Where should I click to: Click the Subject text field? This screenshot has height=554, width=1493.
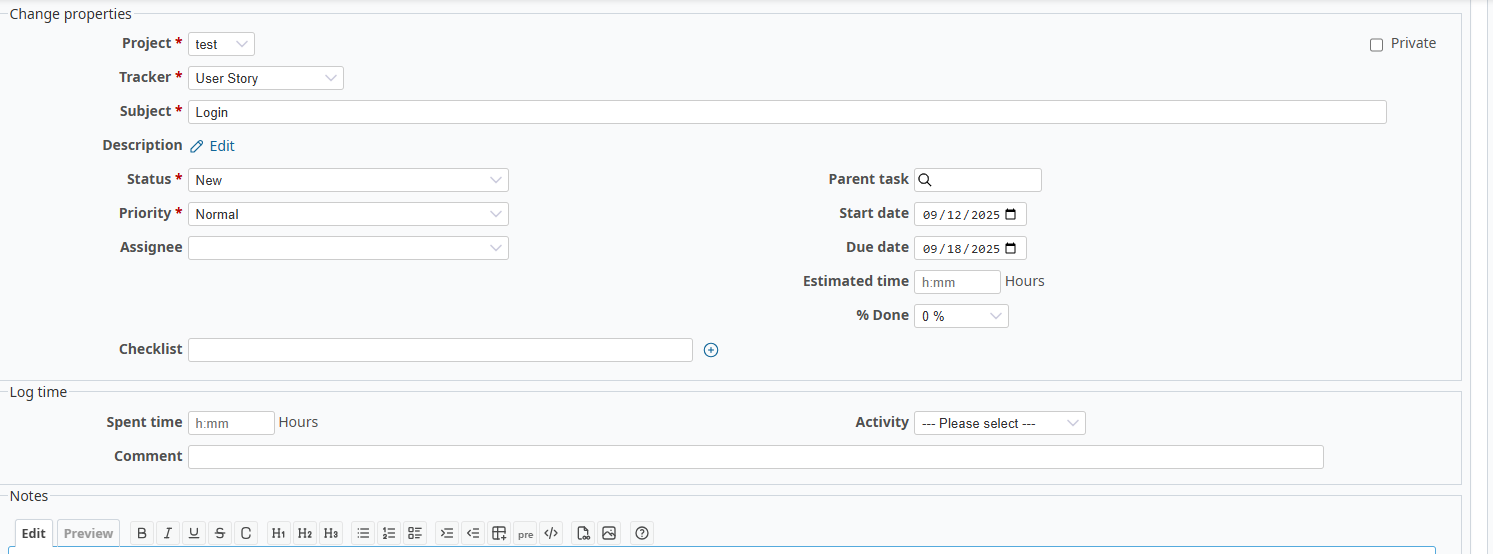point(786,112)
